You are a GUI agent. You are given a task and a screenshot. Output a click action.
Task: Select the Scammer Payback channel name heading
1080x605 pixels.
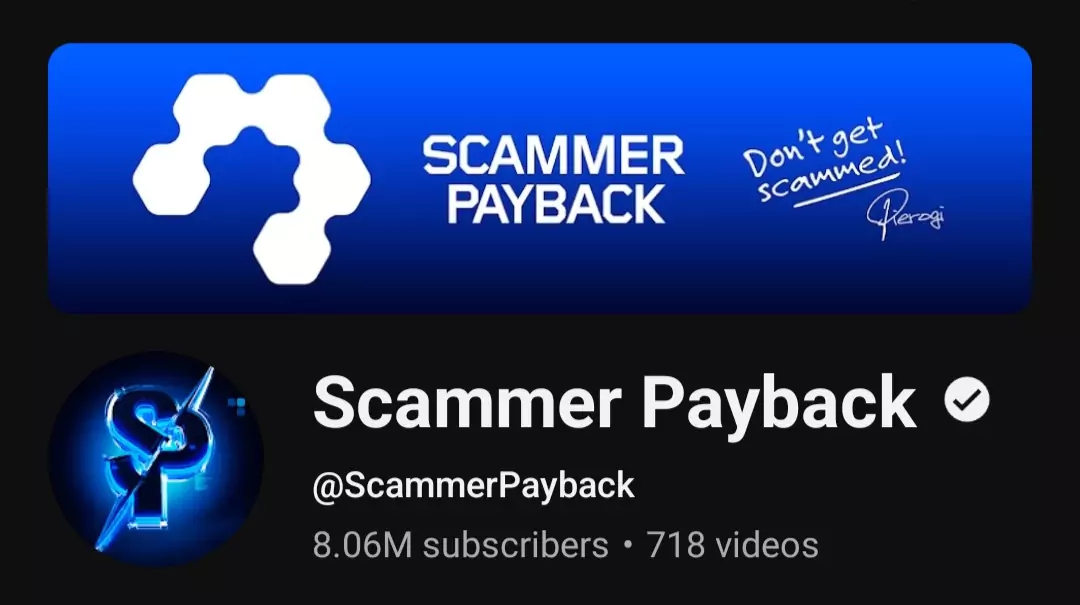point(614,402)
